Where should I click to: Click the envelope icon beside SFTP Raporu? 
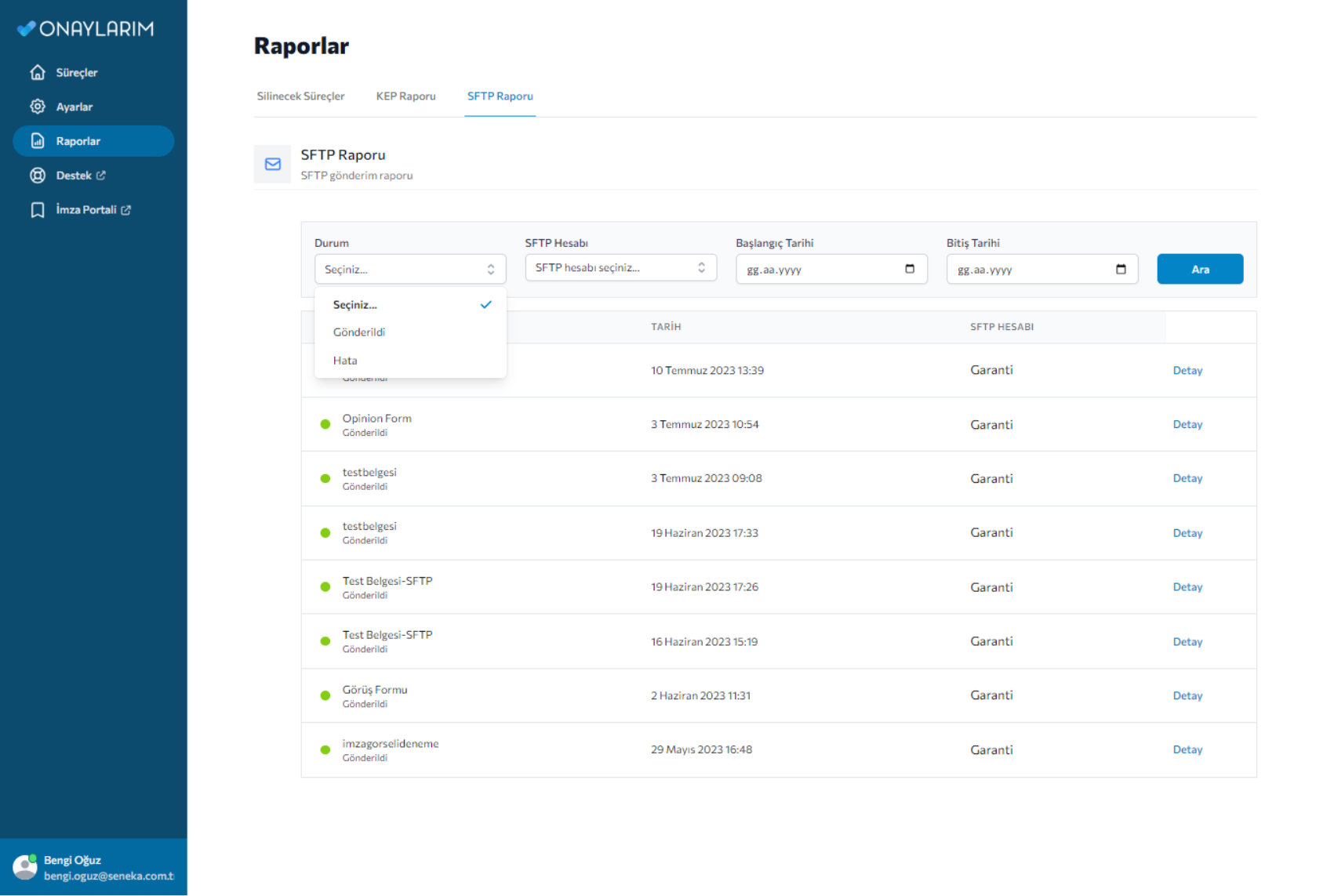click(x=273, y=164)
